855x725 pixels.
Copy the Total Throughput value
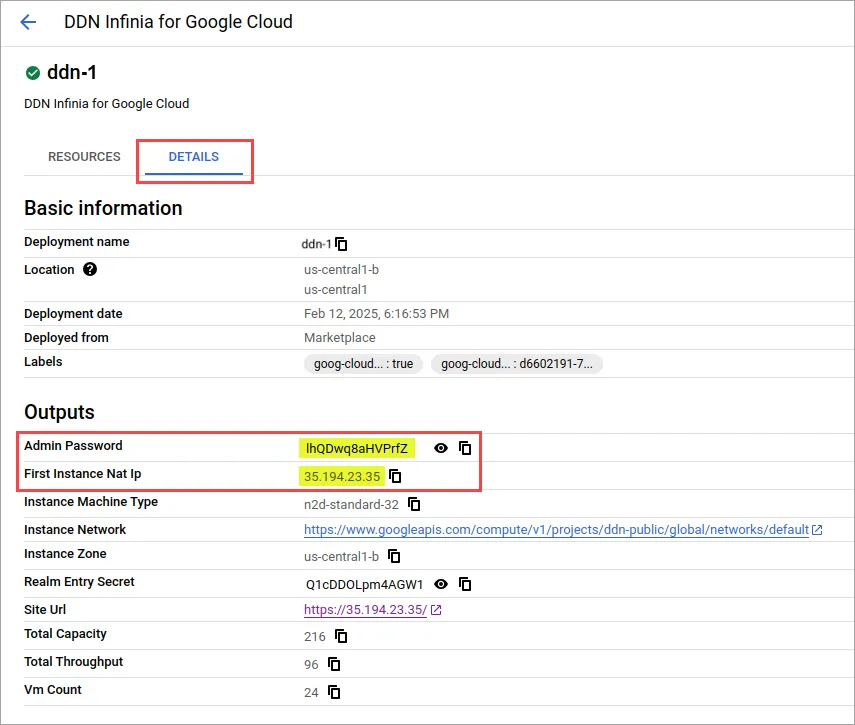tap(334, 664)
